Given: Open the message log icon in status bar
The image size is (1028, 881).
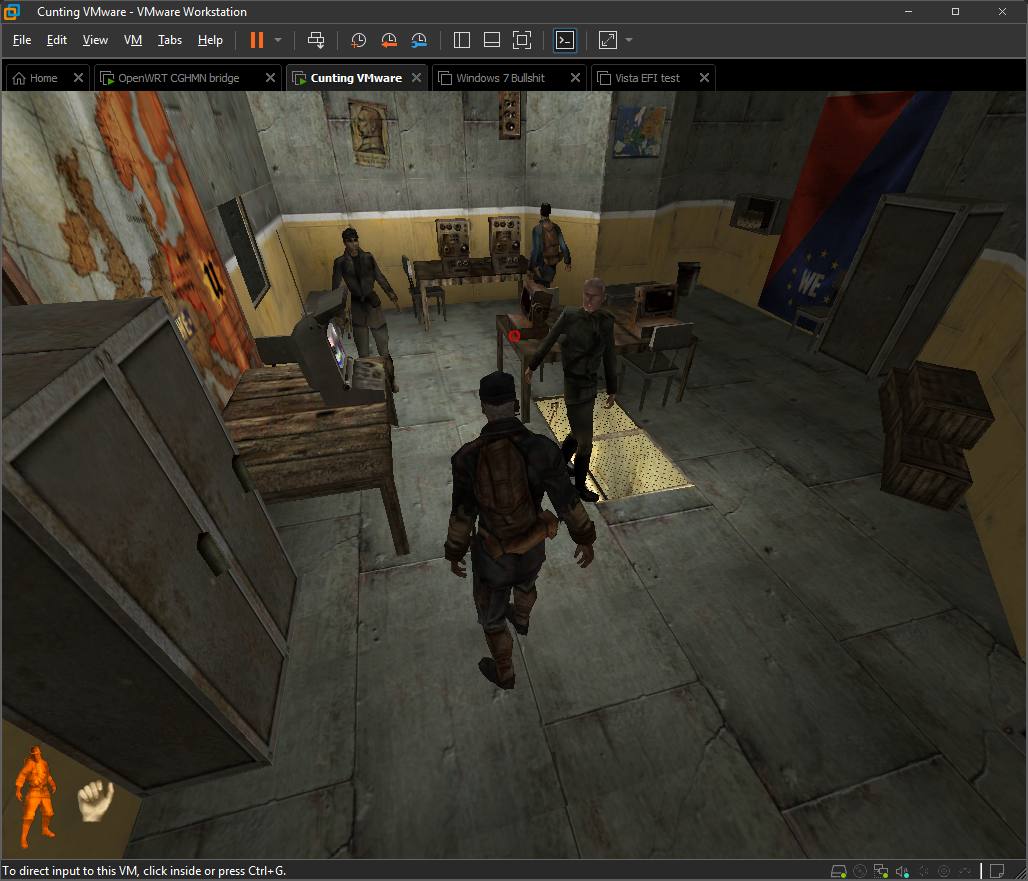Looking at the screenshot, I should 997,871.
